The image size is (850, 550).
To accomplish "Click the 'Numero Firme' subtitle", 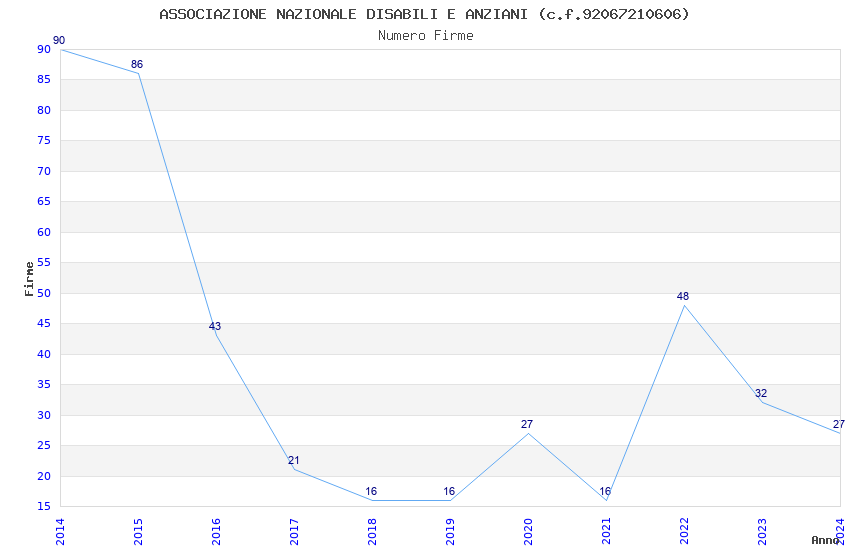I will pyautogui.click(x=426, y=36).
